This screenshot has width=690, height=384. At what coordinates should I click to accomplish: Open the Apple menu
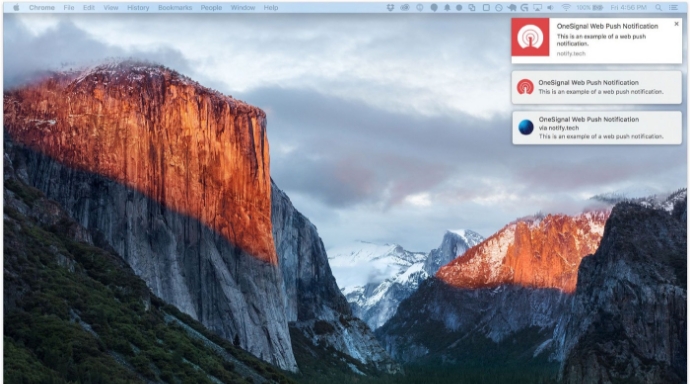[x=16, y=7]
